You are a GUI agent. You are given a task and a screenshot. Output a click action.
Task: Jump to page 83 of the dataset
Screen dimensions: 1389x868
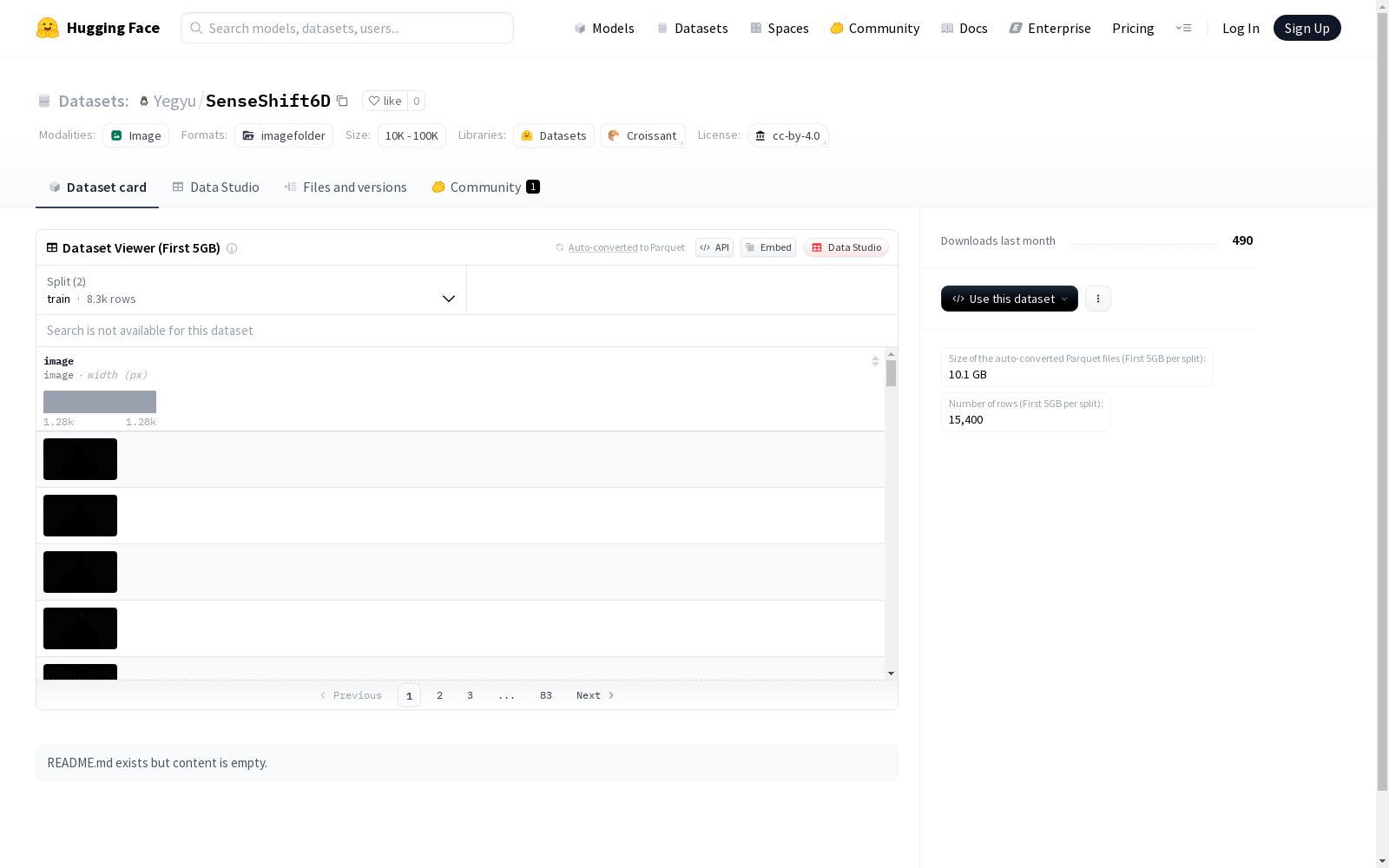[x=546, y=695]
